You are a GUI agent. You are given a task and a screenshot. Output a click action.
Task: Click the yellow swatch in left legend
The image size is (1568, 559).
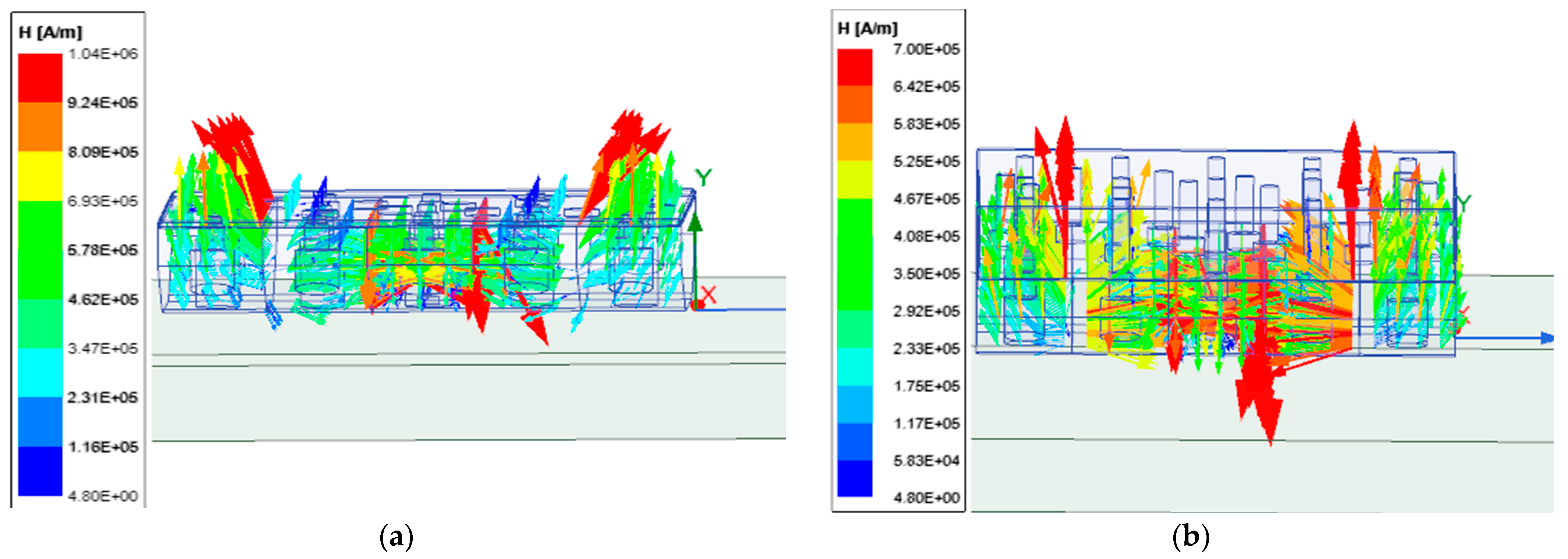(x=39, y=176)
